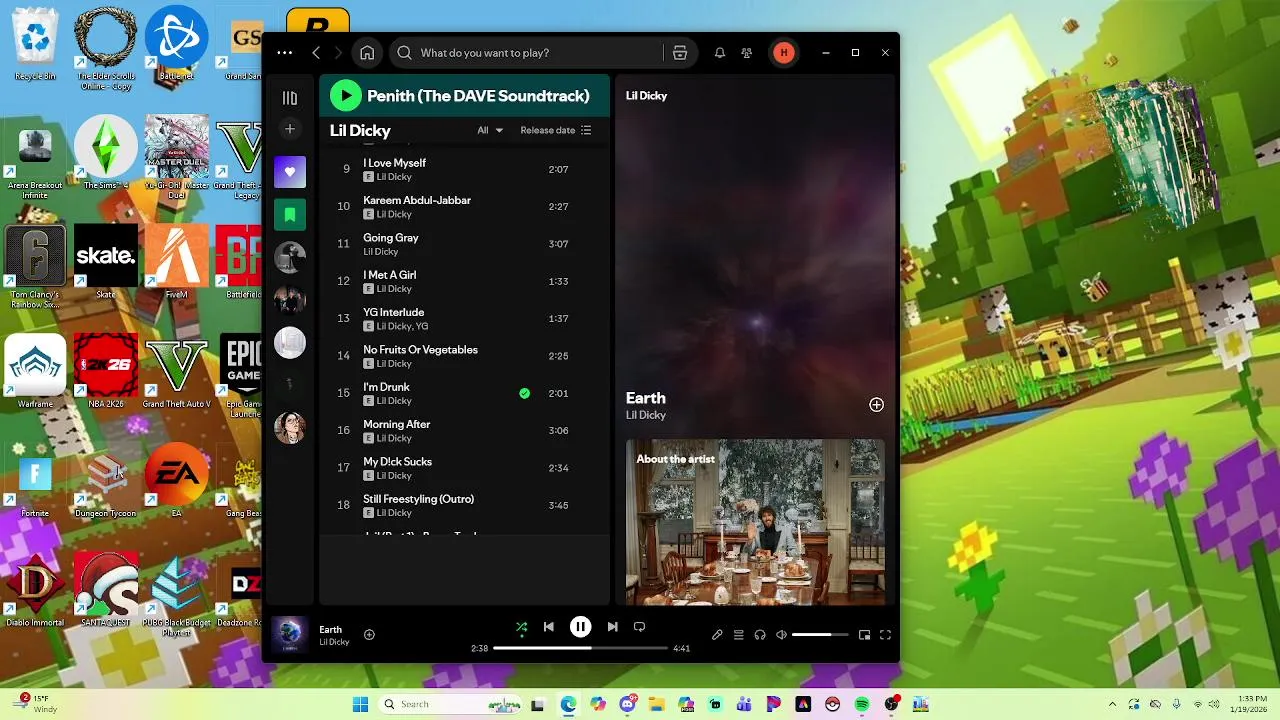This screenshot has width=1280, height=720.
Task: Skip to previous track
Action: click(548, 627)
